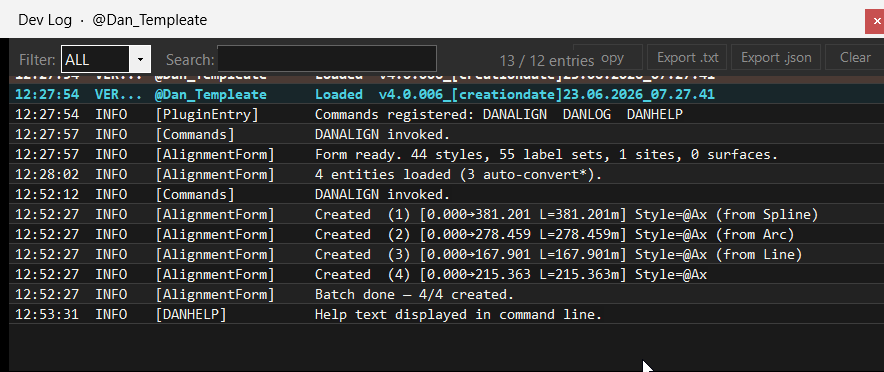Screen dimensions: 884x372
Task: Click the [DANHELP] source cell
Action: (191, 315)
